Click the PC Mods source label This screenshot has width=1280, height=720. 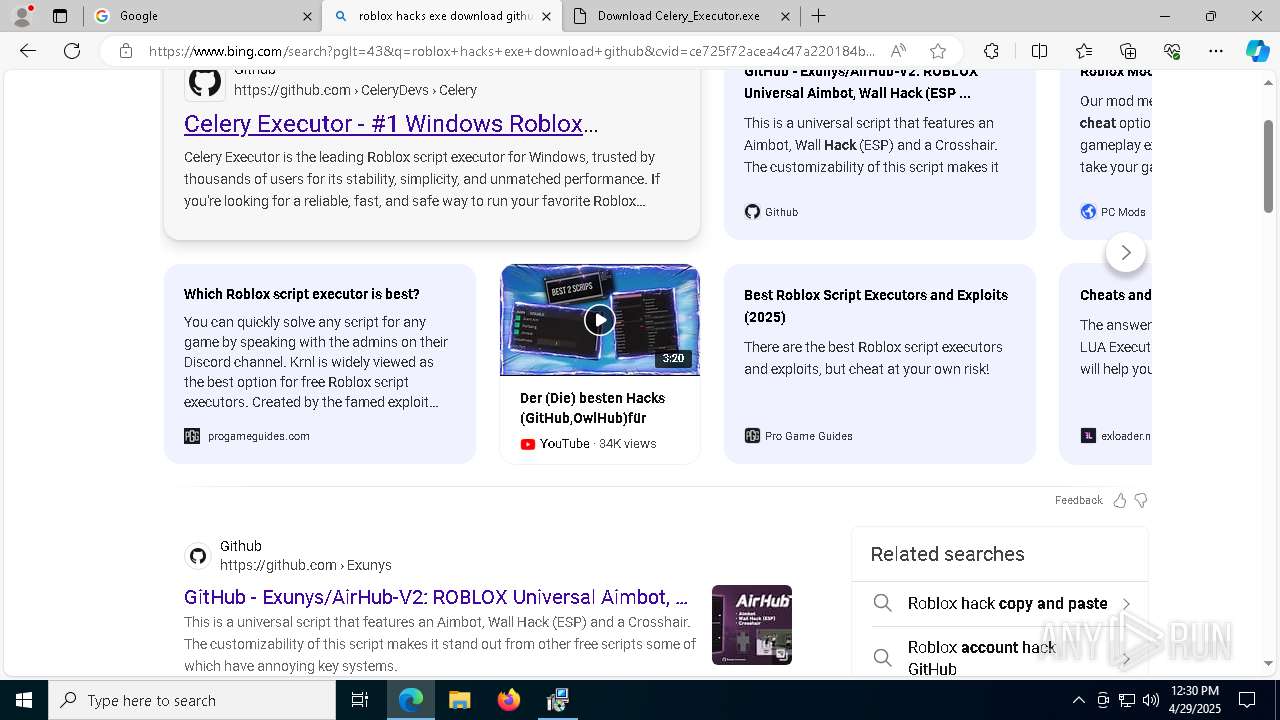pos(1113,212)
